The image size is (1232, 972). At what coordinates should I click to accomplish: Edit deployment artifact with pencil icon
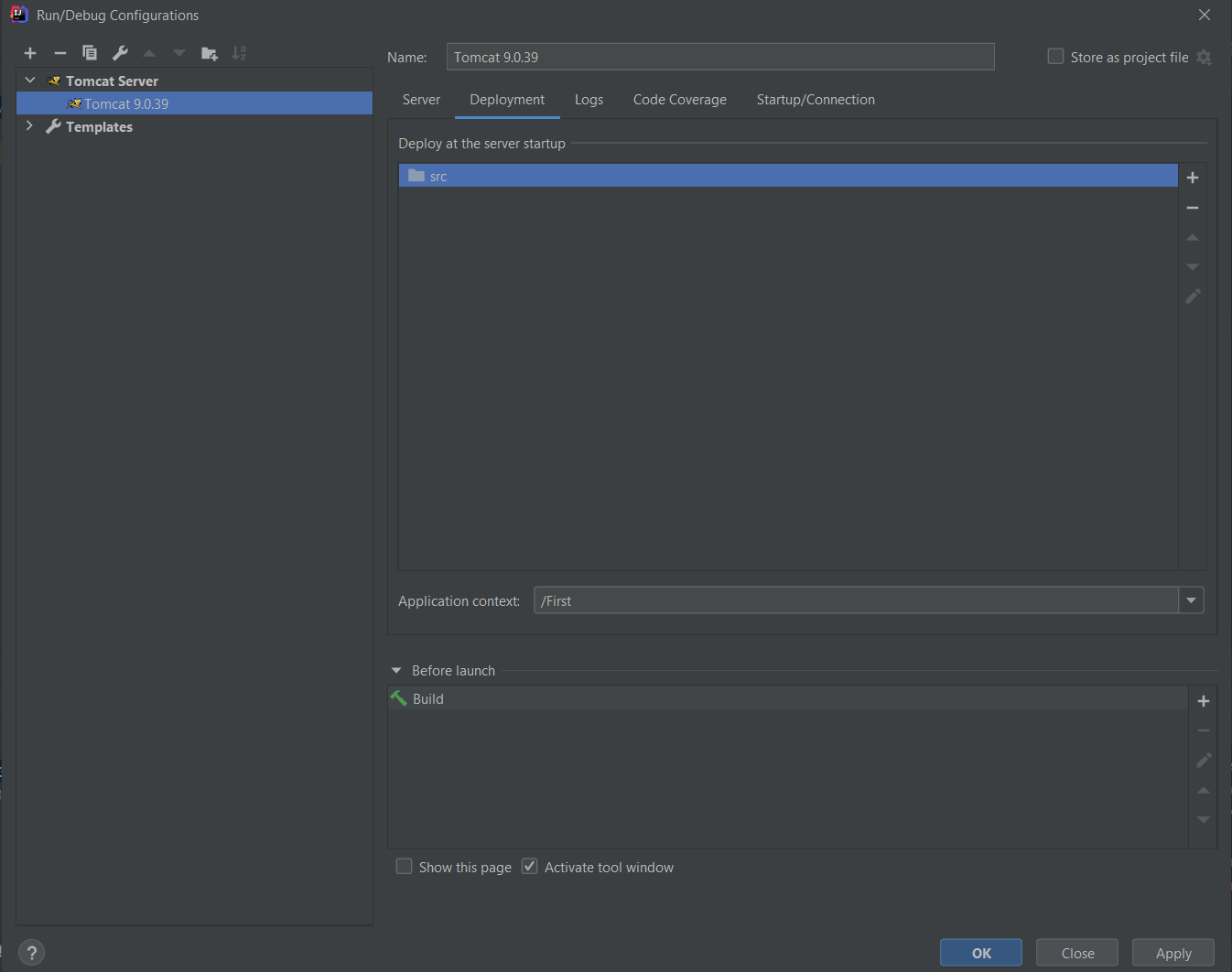[1193, 297]
